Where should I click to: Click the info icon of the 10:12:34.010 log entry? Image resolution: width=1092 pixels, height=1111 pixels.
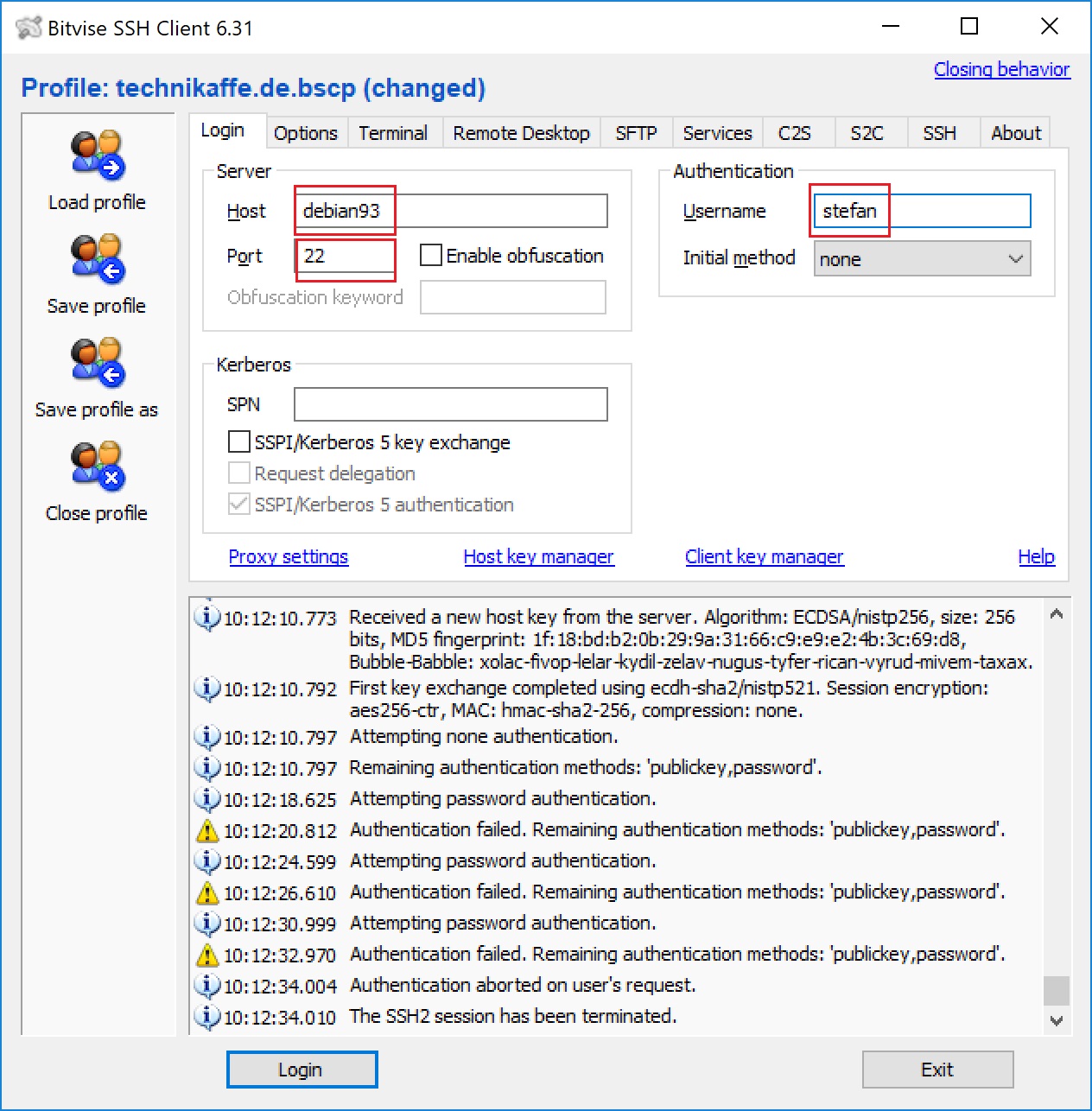click(x=206, y=1016)
